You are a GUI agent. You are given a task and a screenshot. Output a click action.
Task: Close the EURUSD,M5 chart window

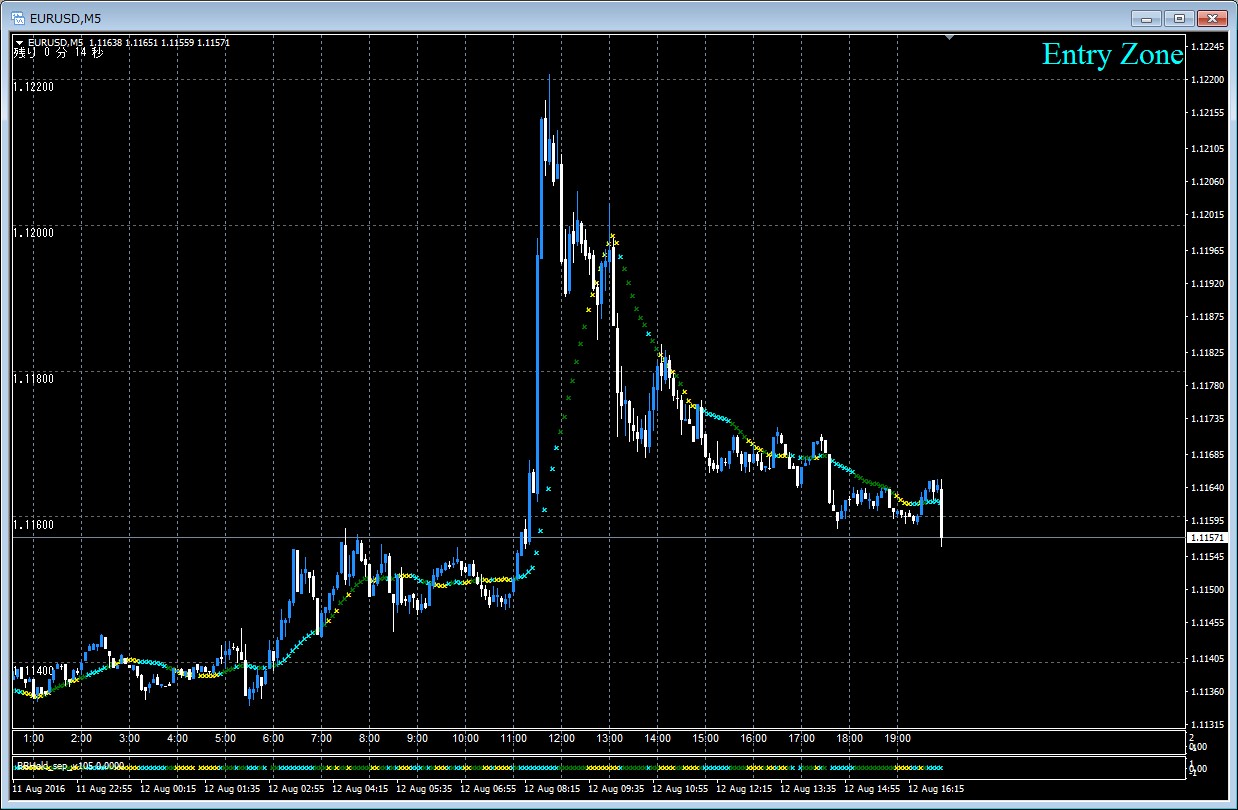(1212, 18)
